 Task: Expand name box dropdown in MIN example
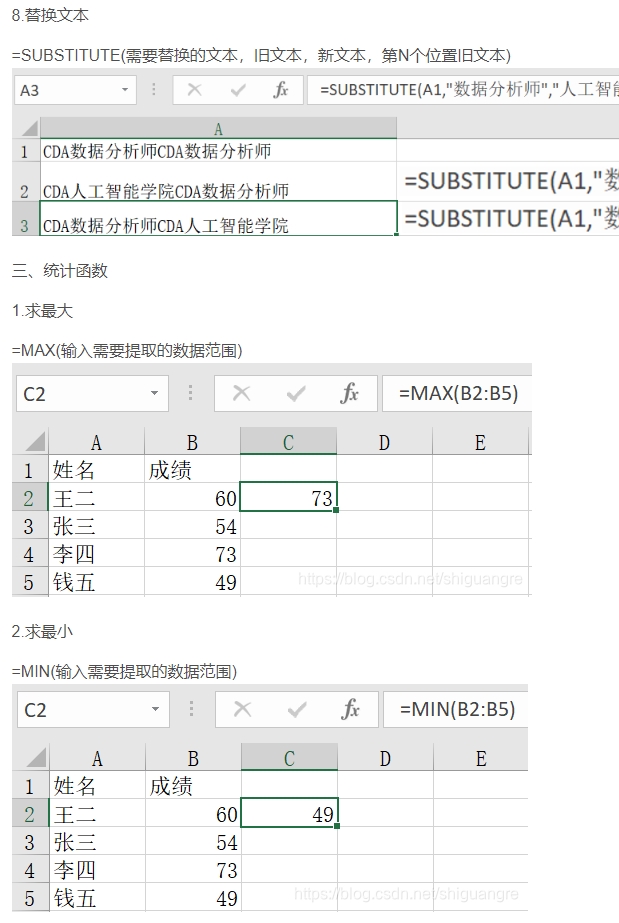pos(155,709)
